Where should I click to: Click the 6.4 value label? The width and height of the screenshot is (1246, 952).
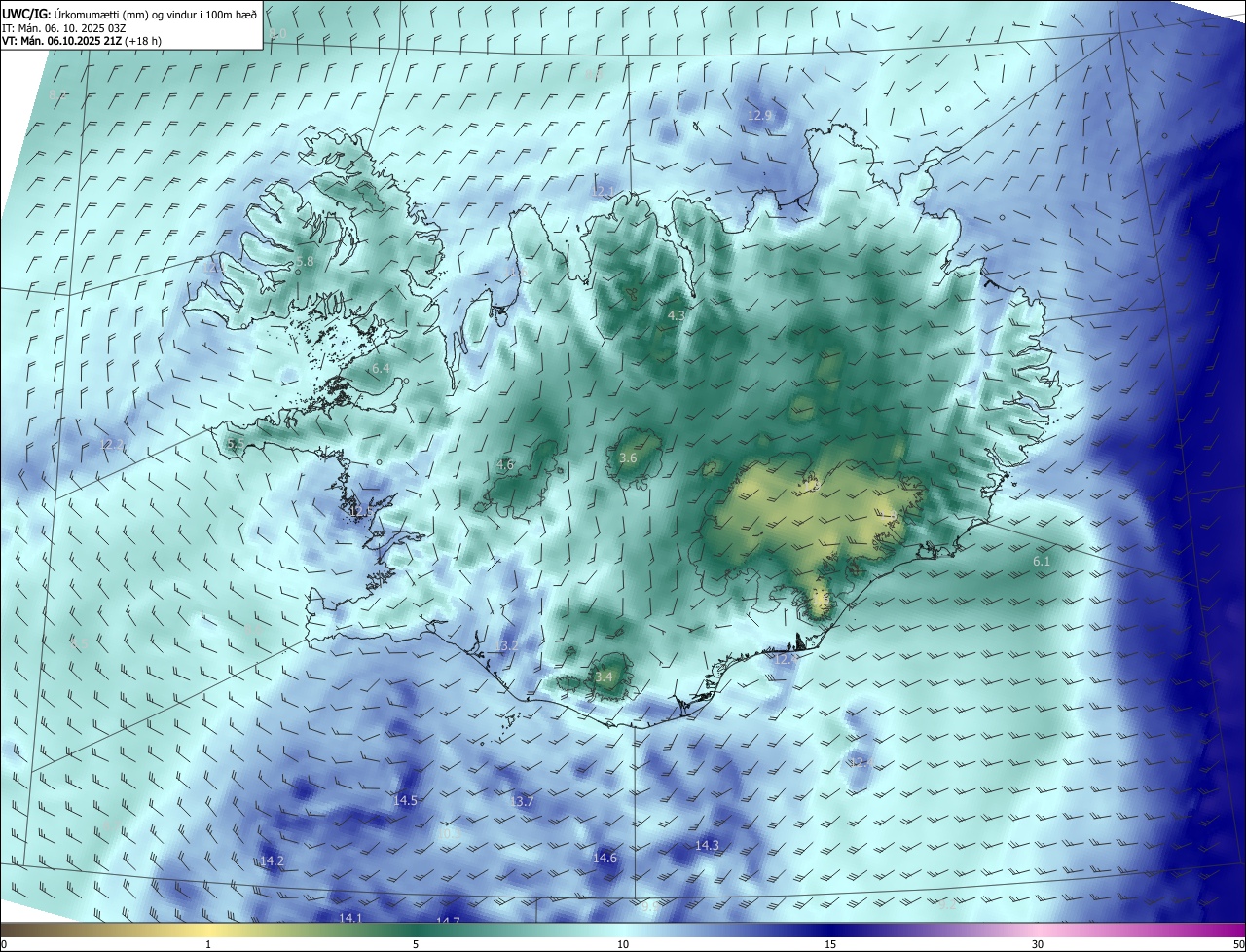pyautogui.click(x=381, y=368)
